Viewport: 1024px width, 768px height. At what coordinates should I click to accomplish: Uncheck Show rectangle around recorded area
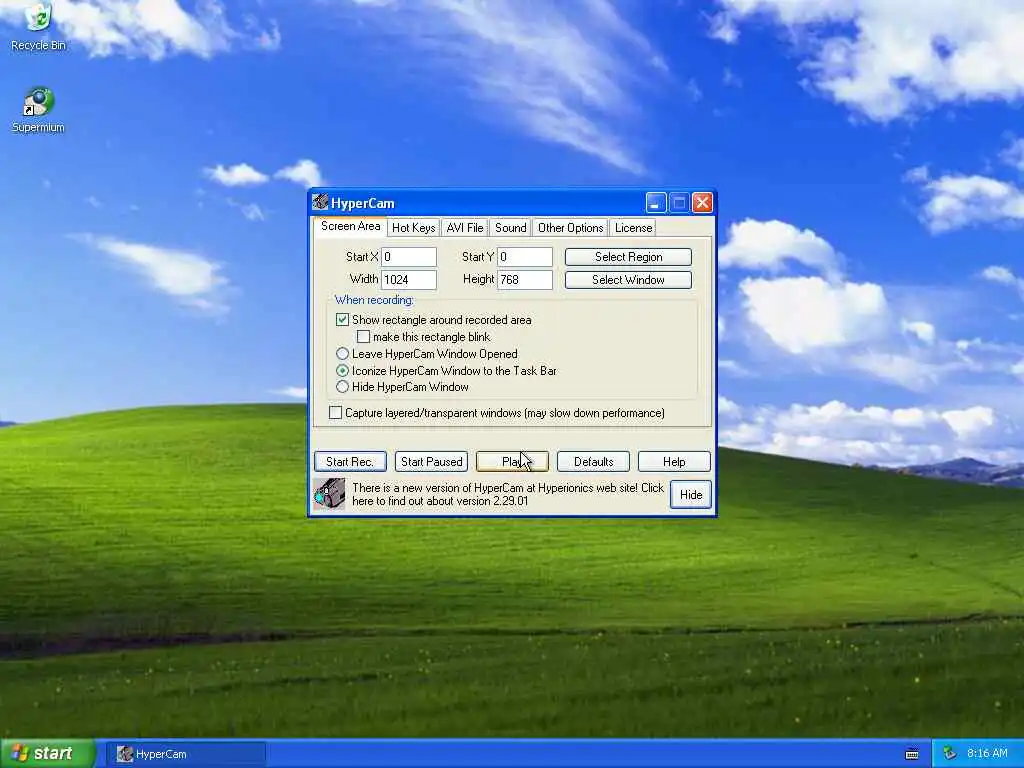click(x=342, y=319)
